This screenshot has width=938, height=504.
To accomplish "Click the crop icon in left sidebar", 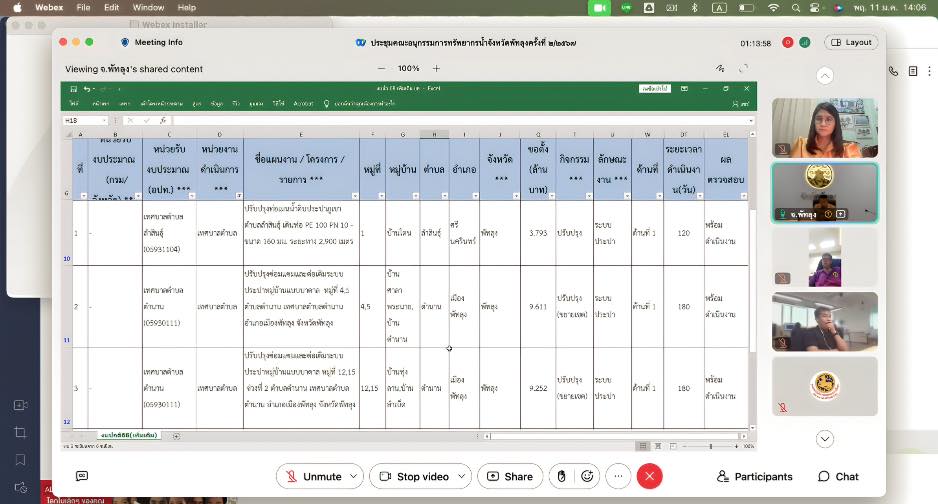I will tap(20, 432).
